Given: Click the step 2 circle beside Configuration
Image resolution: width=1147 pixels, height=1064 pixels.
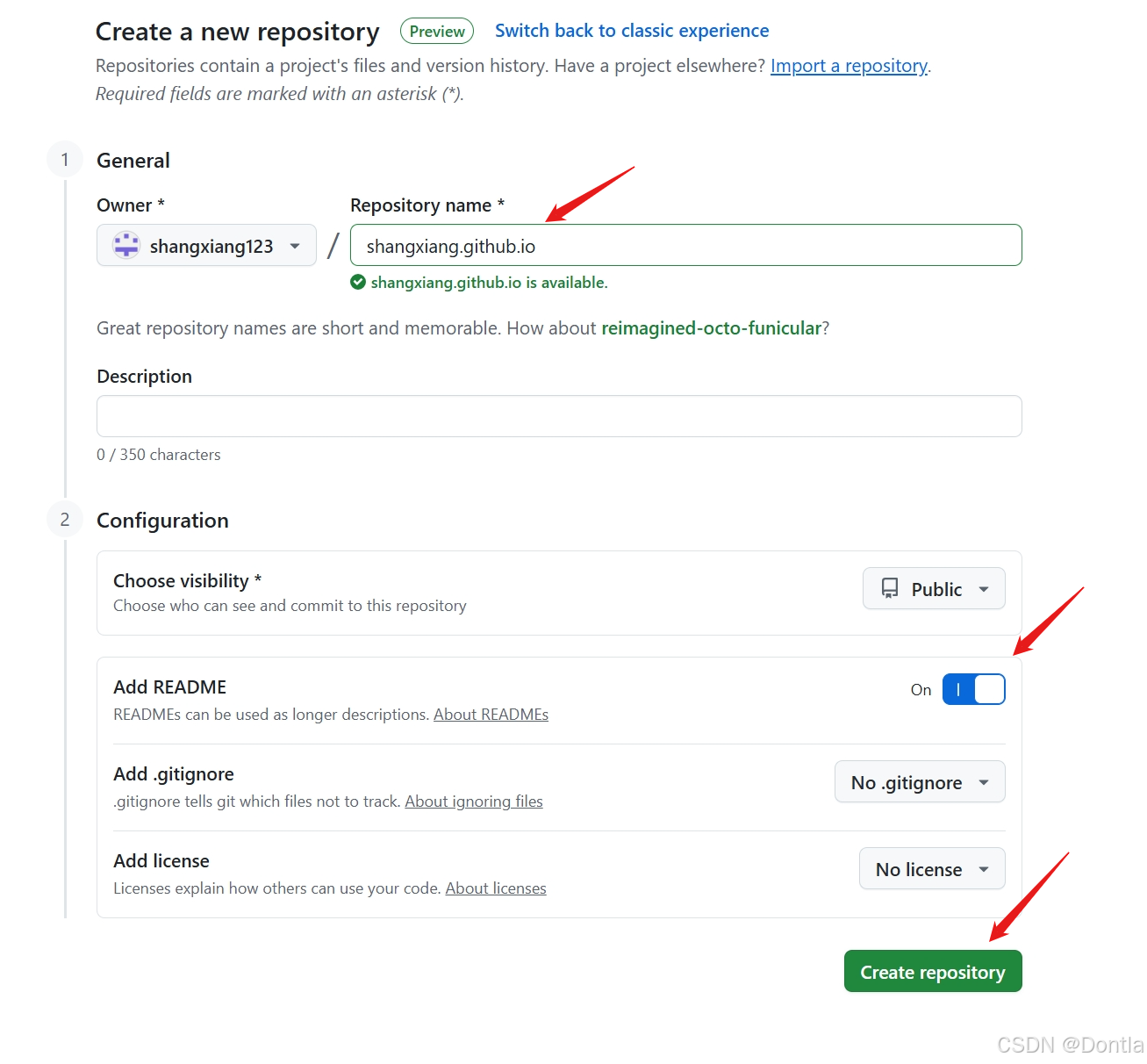Looking at the screenshot, I should click(x=64, y=519).
